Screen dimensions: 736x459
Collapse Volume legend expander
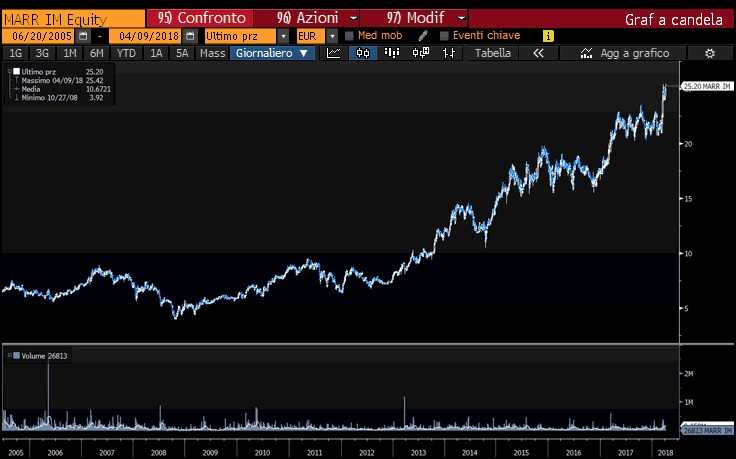pyautogui.click(x=9, y=355)
